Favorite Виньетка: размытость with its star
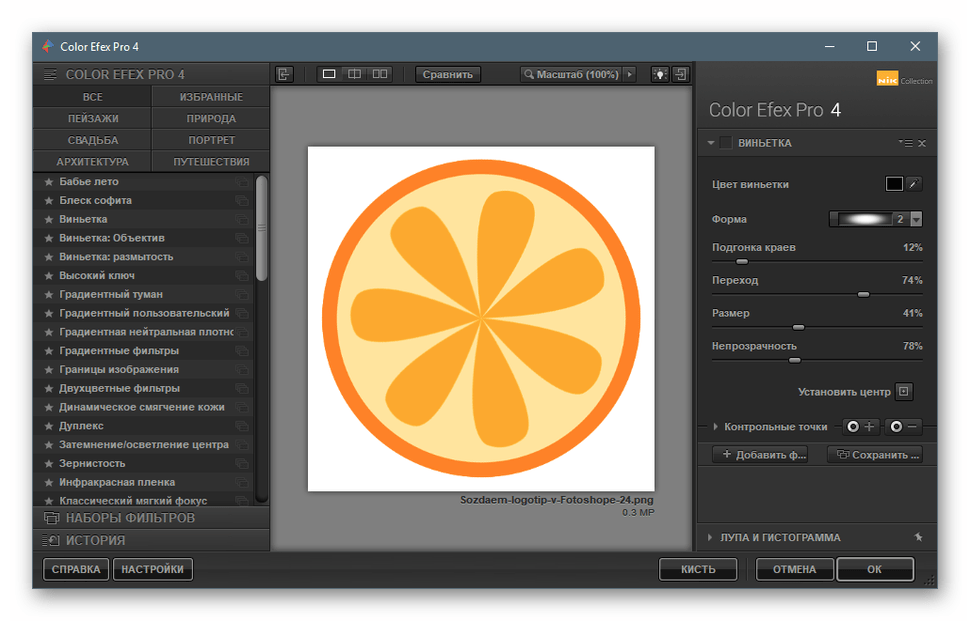The image size is (970, 621). (x=48, y=257)
